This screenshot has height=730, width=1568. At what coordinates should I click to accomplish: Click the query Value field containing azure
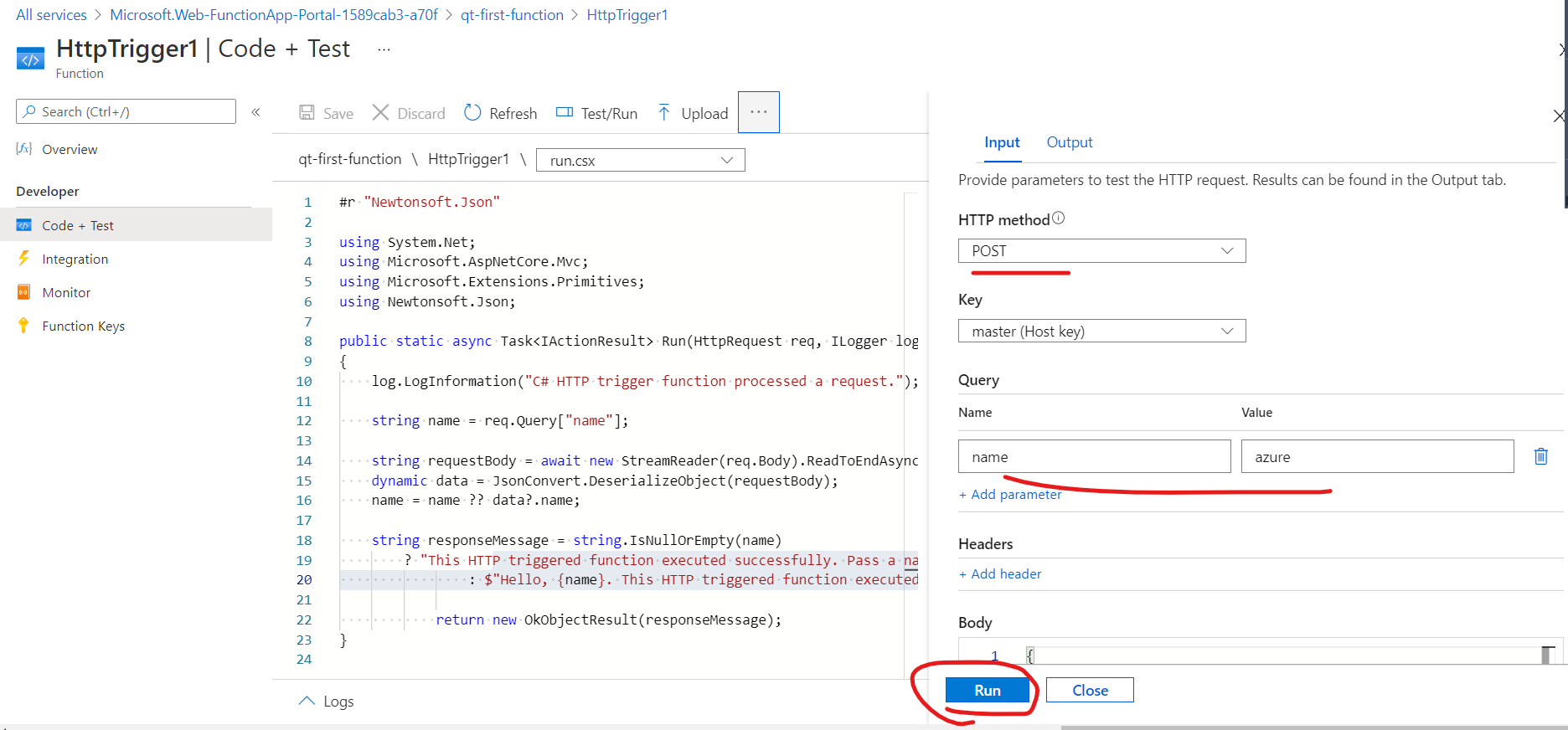1378,457
